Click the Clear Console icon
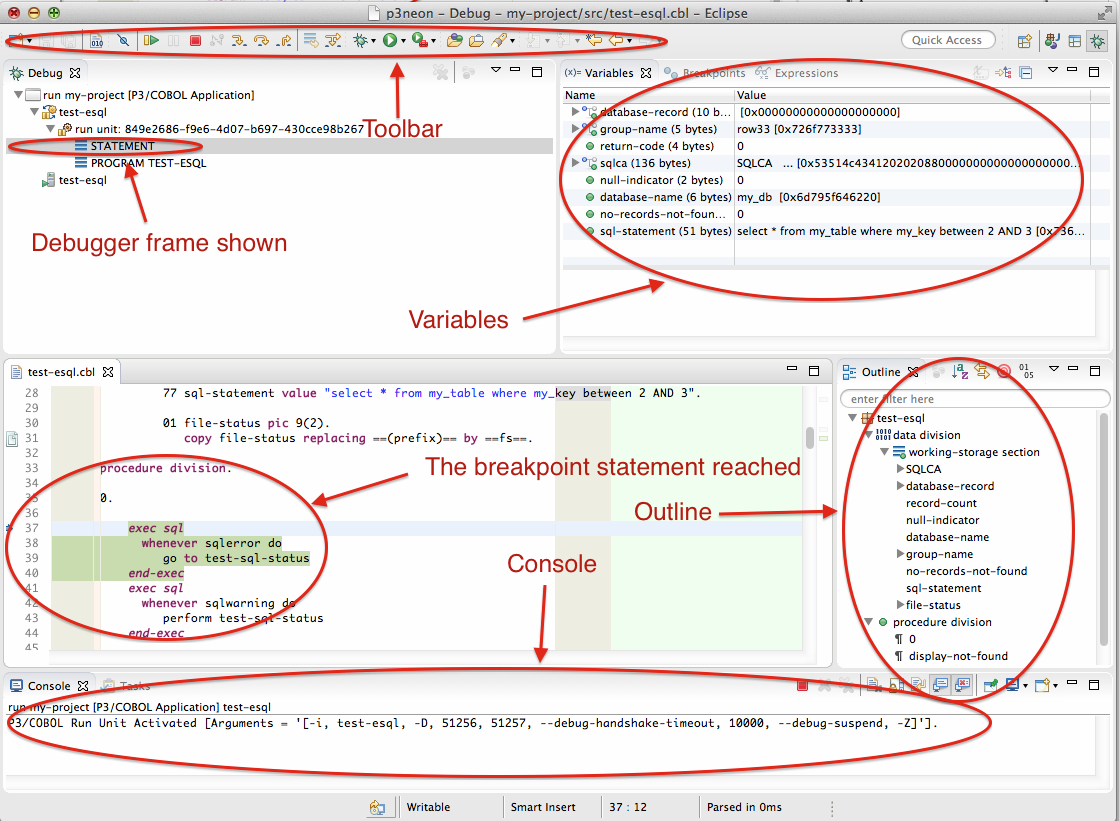 click(874, 685)
